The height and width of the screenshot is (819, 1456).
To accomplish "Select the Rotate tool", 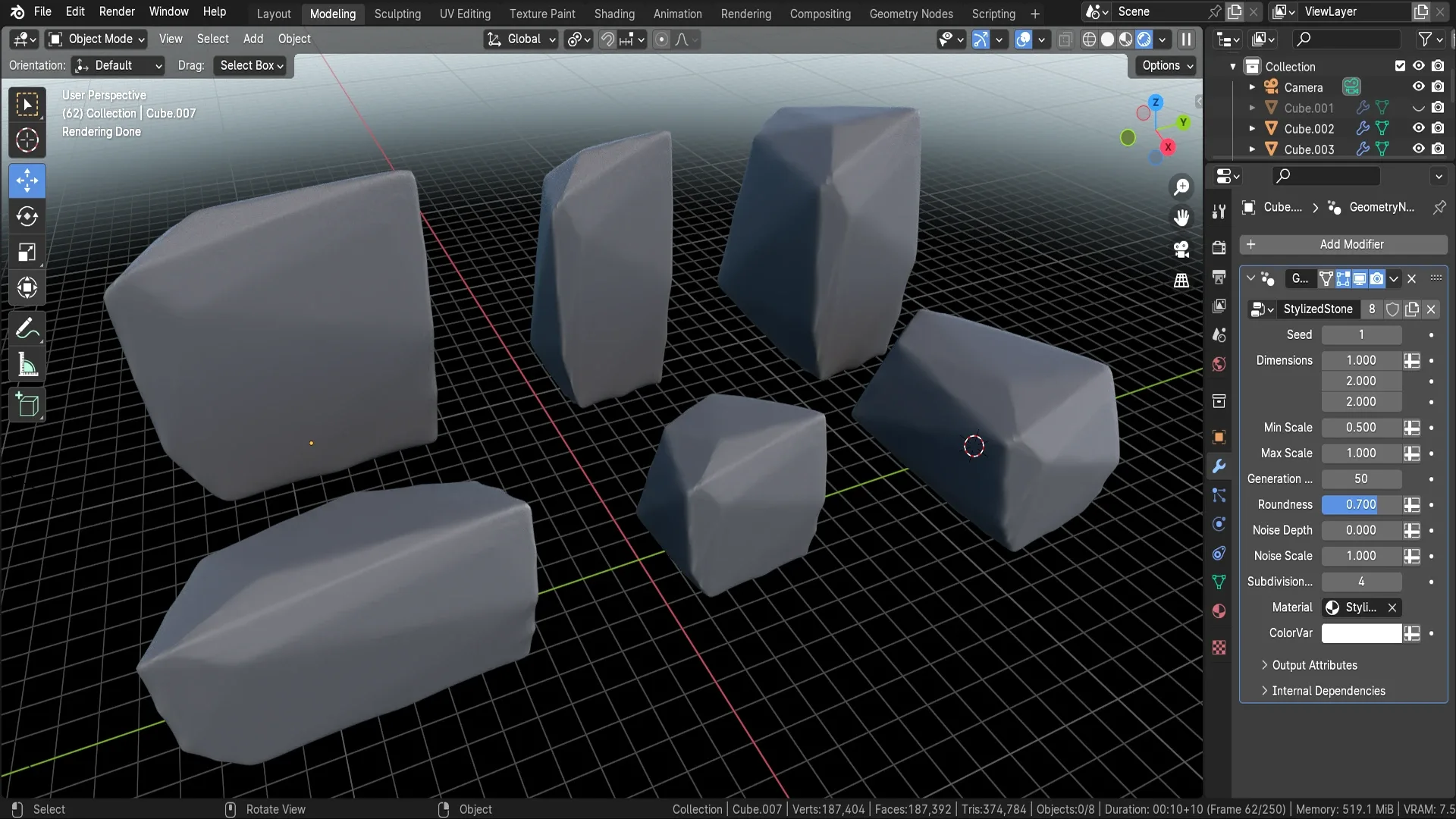I will click(27, 217).
